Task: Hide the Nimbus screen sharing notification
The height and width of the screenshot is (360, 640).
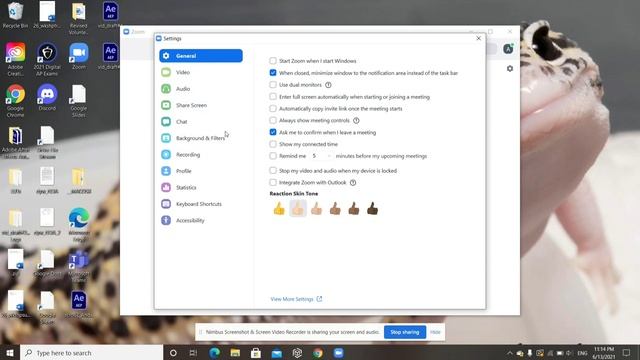Action: point(435,332)
